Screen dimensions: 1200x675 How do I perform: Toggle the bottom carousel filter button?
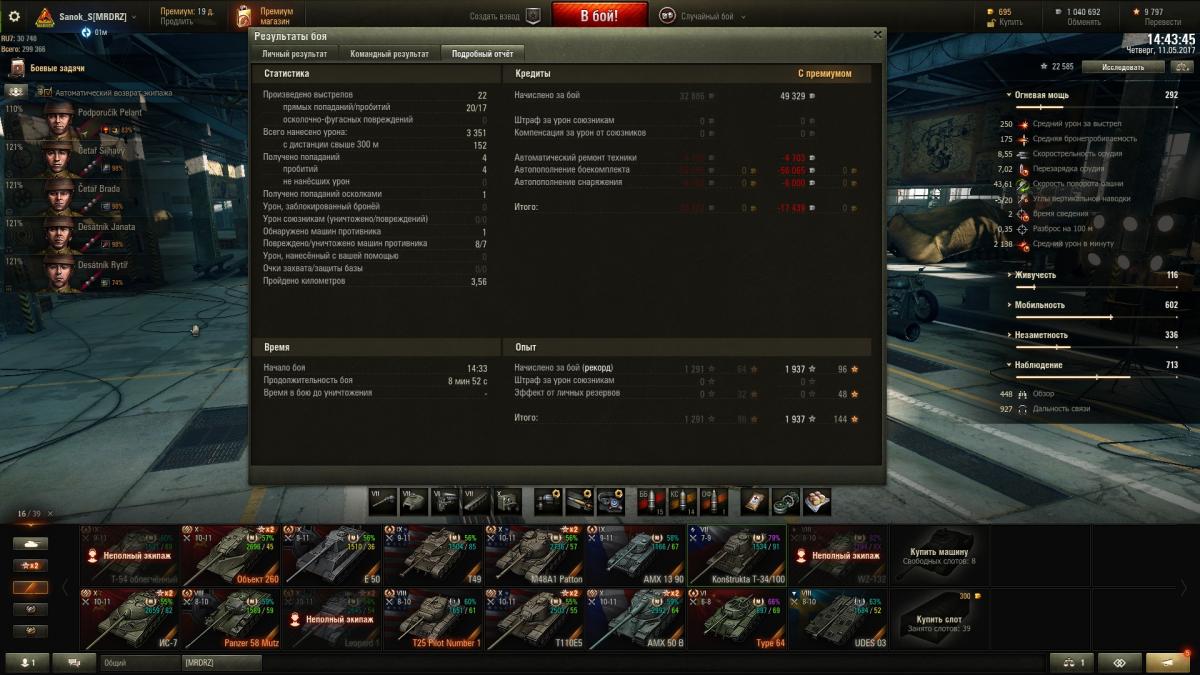click(x=29, y=631)
